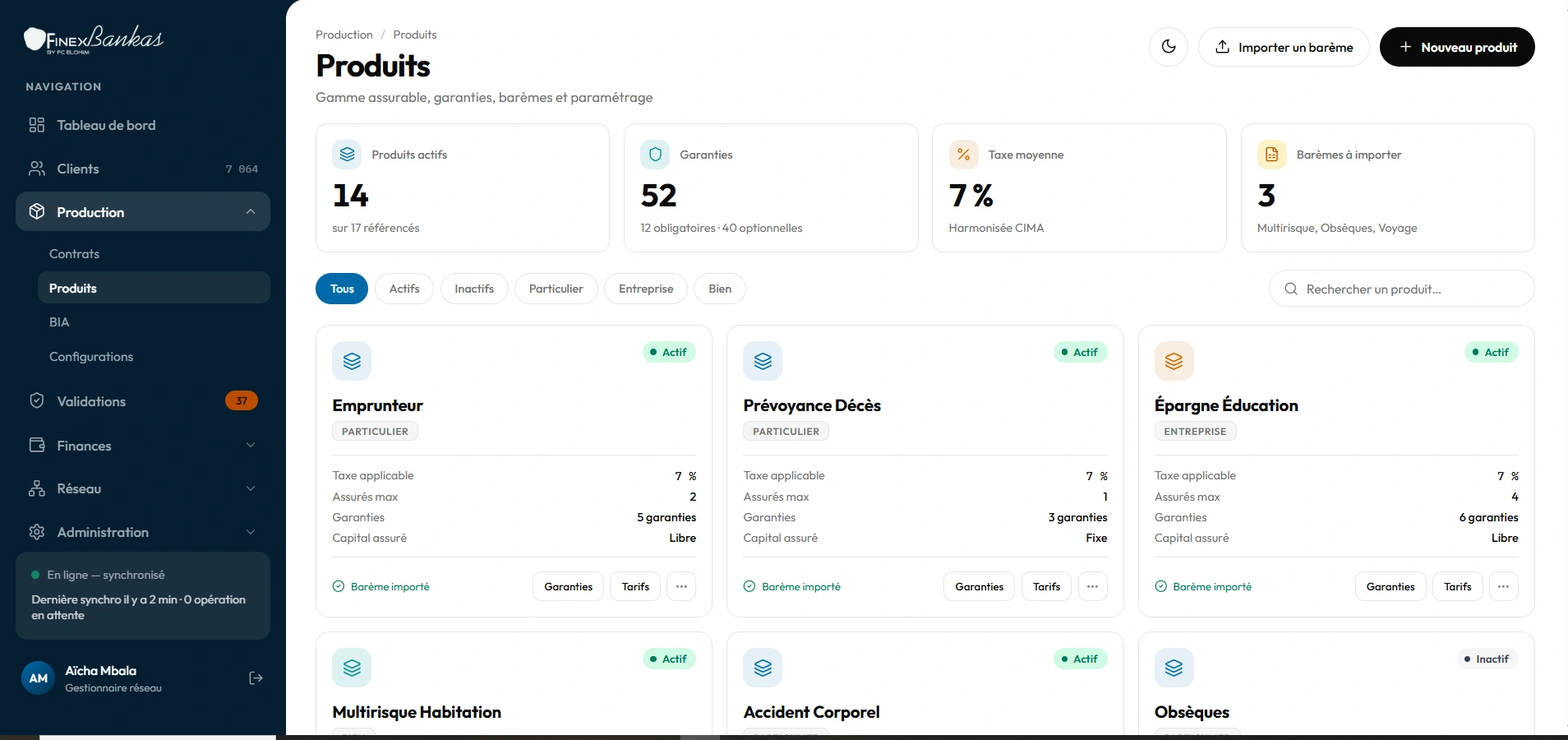Click the Obsèques product icon
This screenshot has width=1568, height=740.
coord(1174,668)
